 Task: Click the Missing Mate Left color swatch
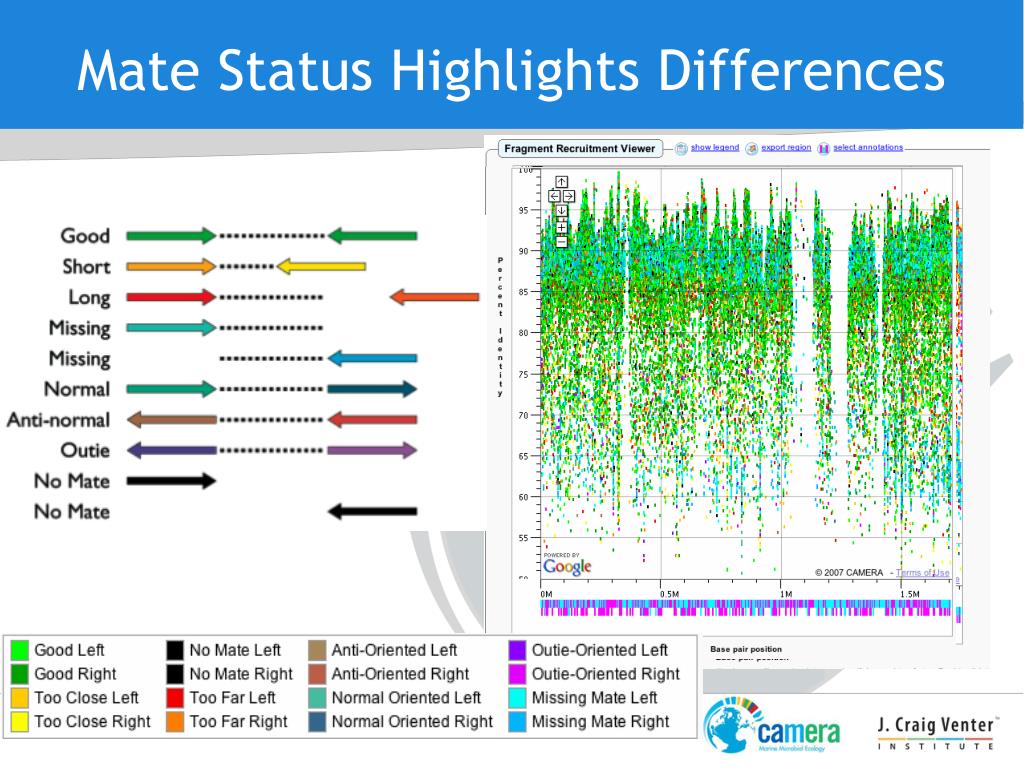[x=517, y=698]
